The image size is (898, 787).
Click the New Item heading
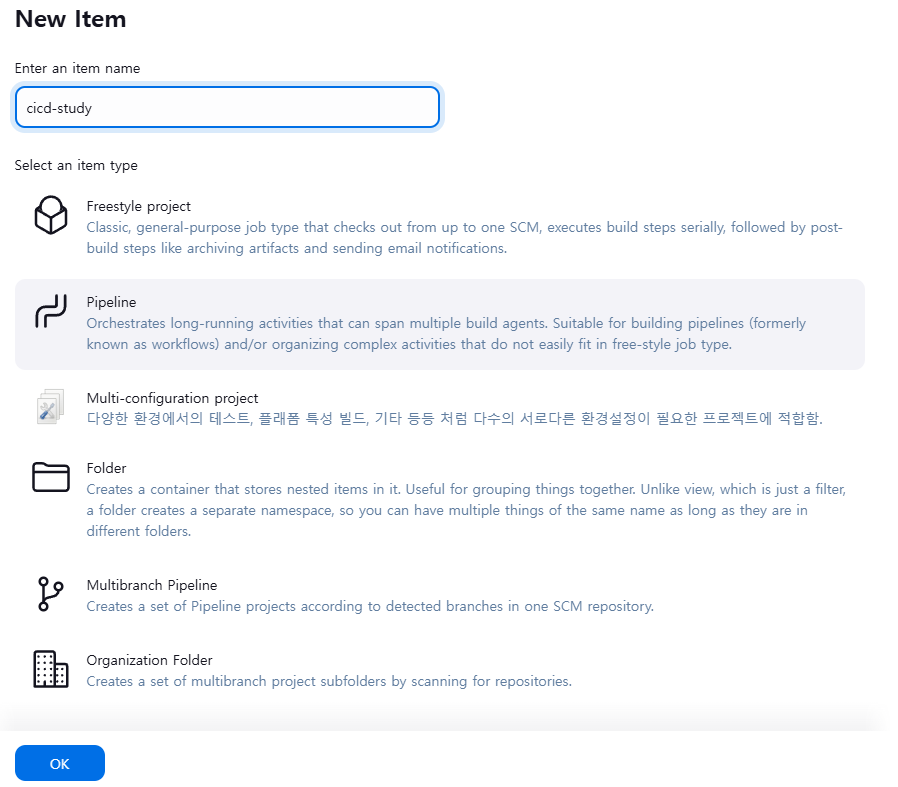(70, 19)
